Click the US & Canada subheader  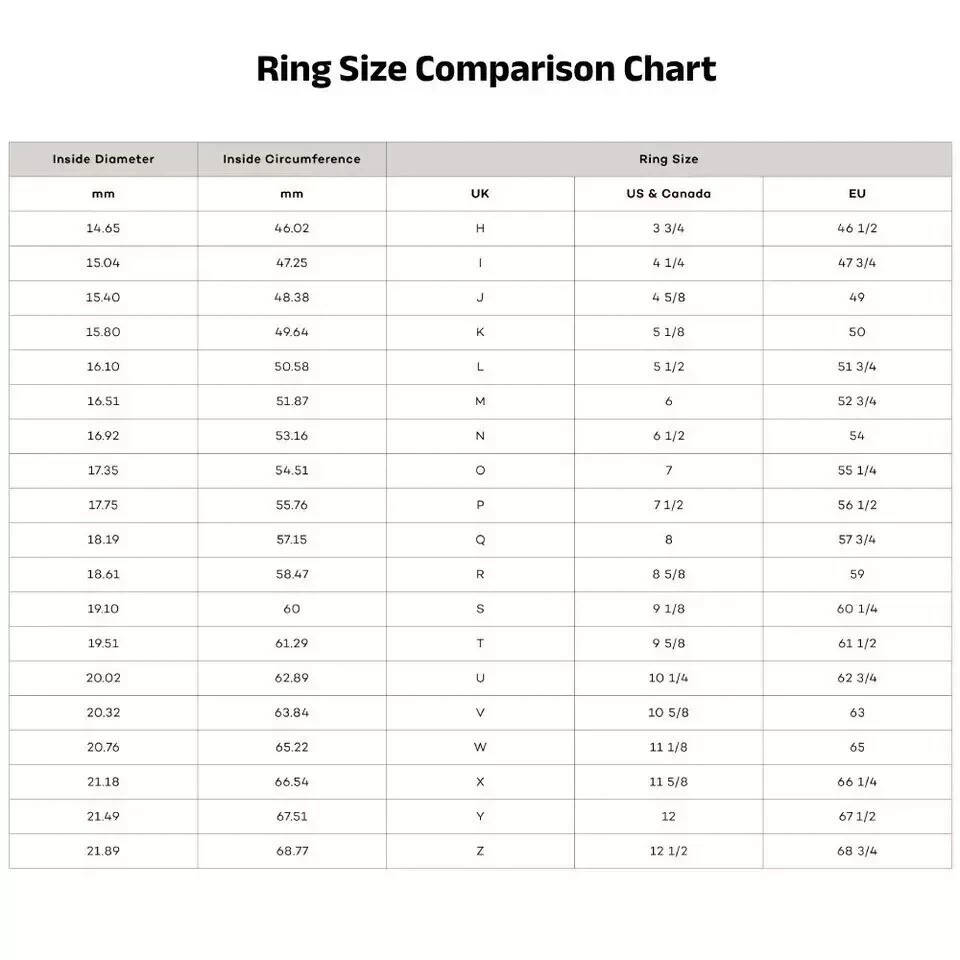(x=669, y=194)
